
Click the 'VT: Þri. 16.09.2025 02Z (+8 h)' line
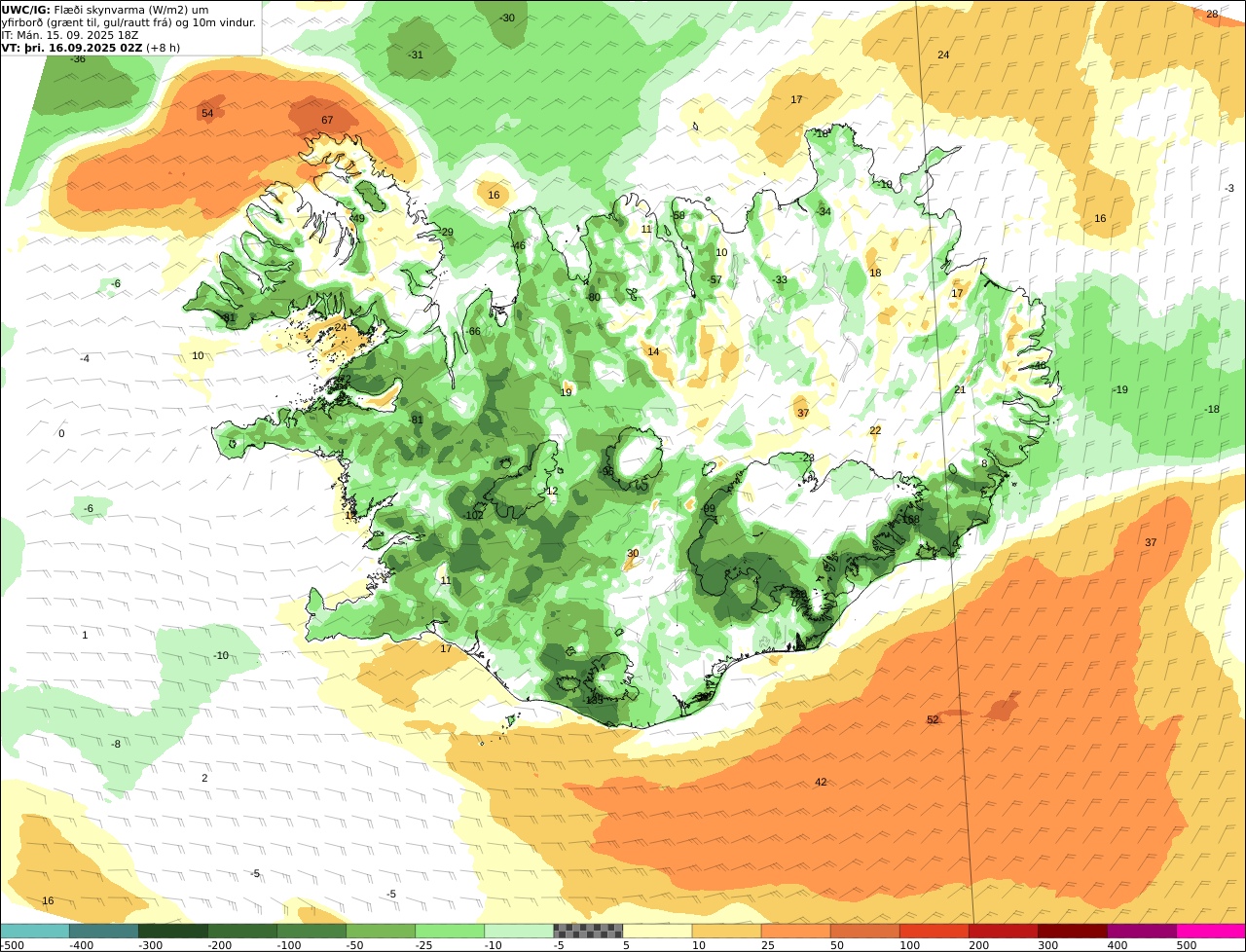(92, 48)
